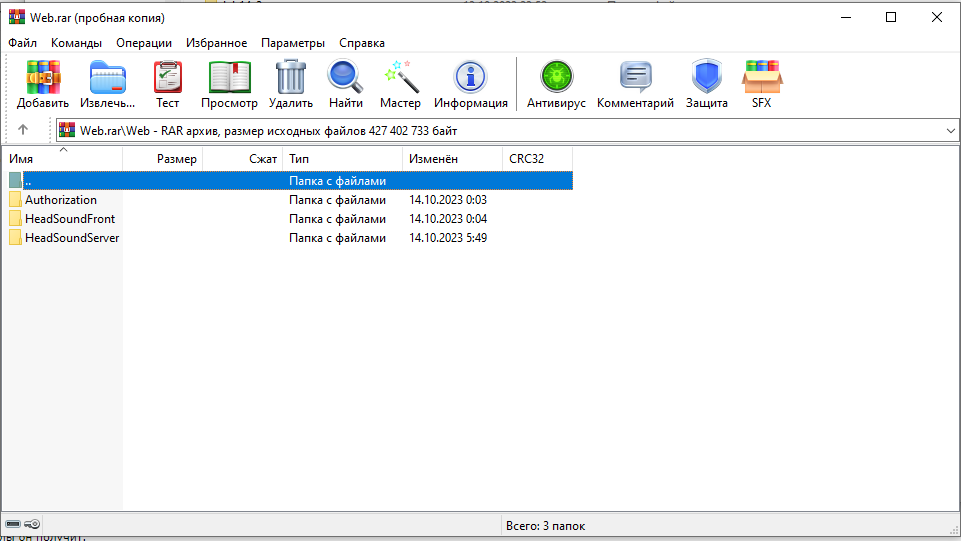The height and width of the screenshot is (541, 961).
Task: Open the Избранное menu
Action: pos(216,43)
